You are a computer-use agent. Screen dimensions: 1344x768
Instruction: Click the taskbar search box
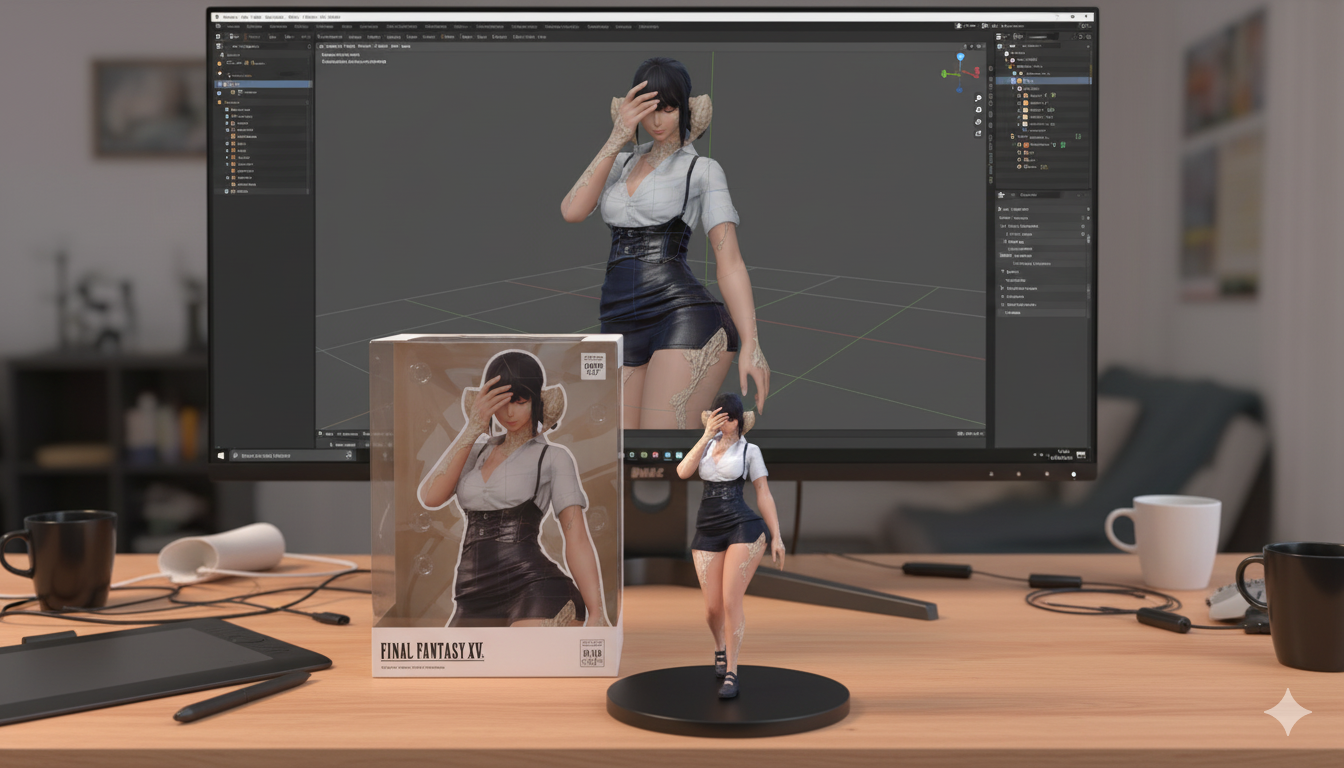[292, 455]
